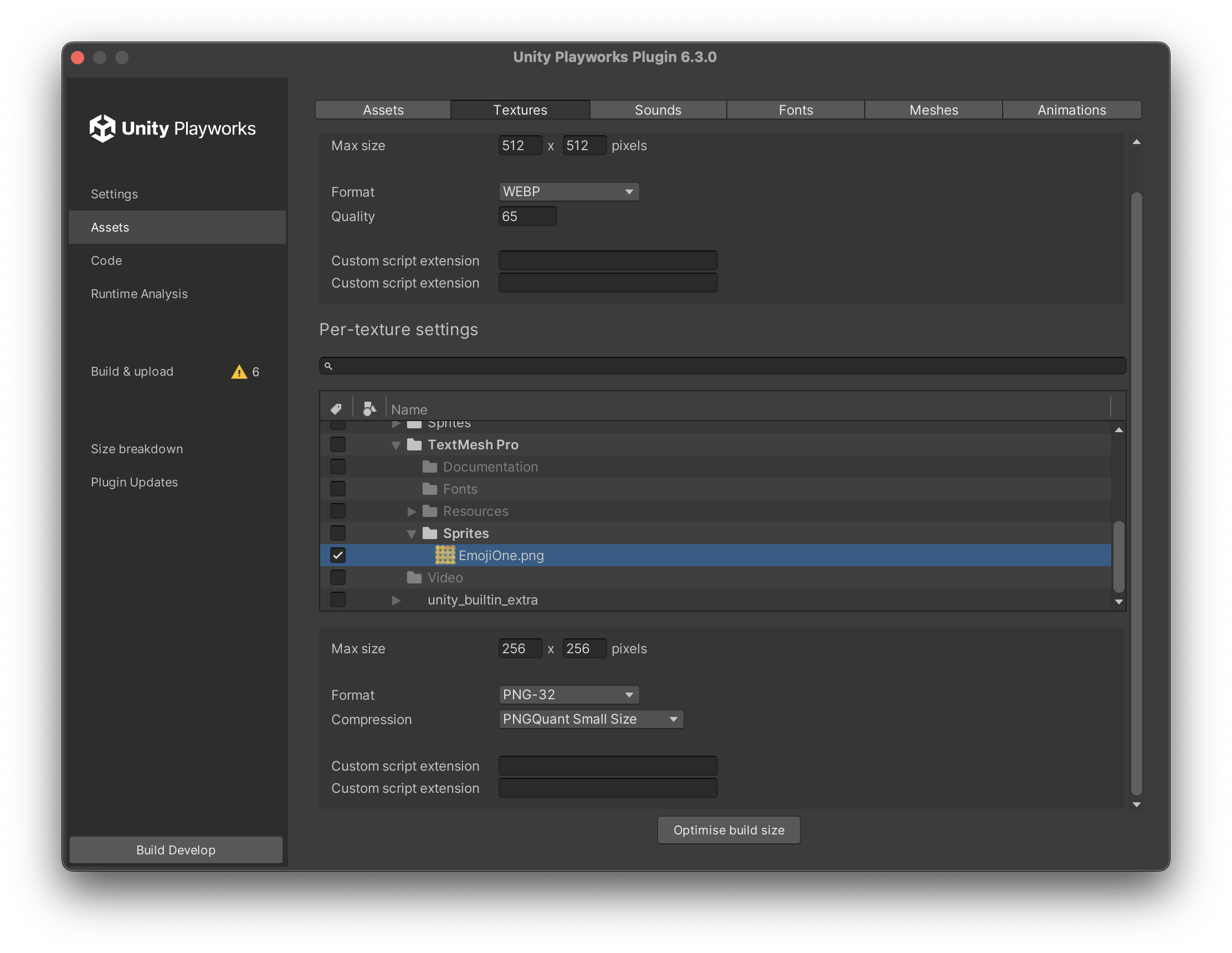The height and width of the screenshot is (953, 1232).
Task: Click the search magnifier icon
Action: click(x=328, y=366)
